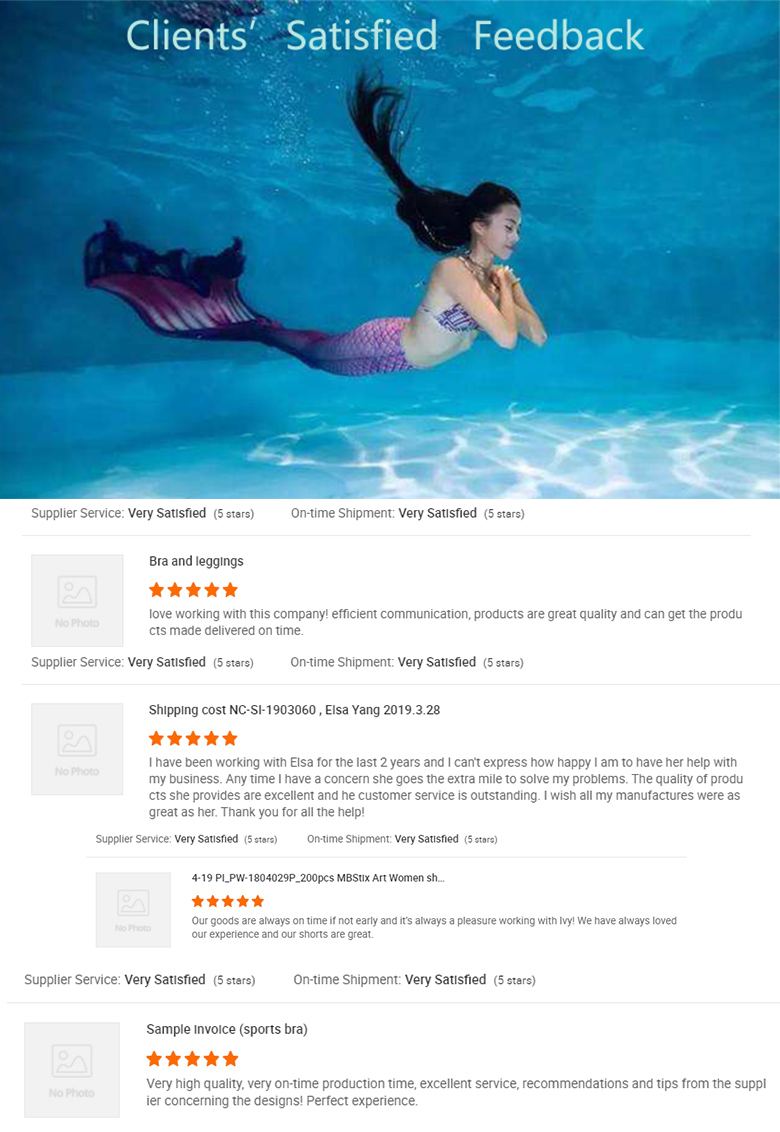The width and height of the screenshot is (780, 1132).
Task: Open the Sample invoice (sports bra) title
Action: coord(227,1029)
